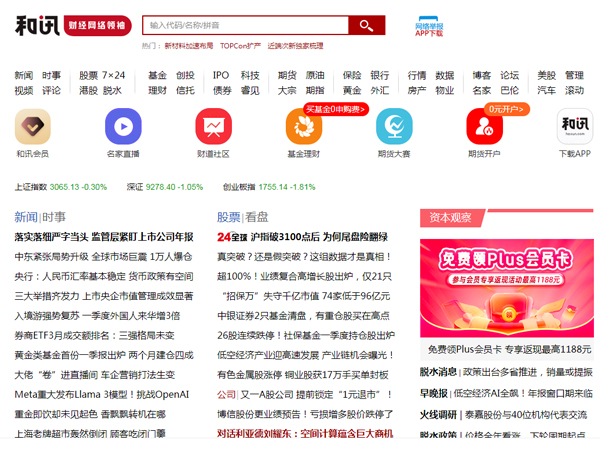The height and width of the screenshot is (449, 600).
Task: Open the IPO nav item
Action: 221,75
